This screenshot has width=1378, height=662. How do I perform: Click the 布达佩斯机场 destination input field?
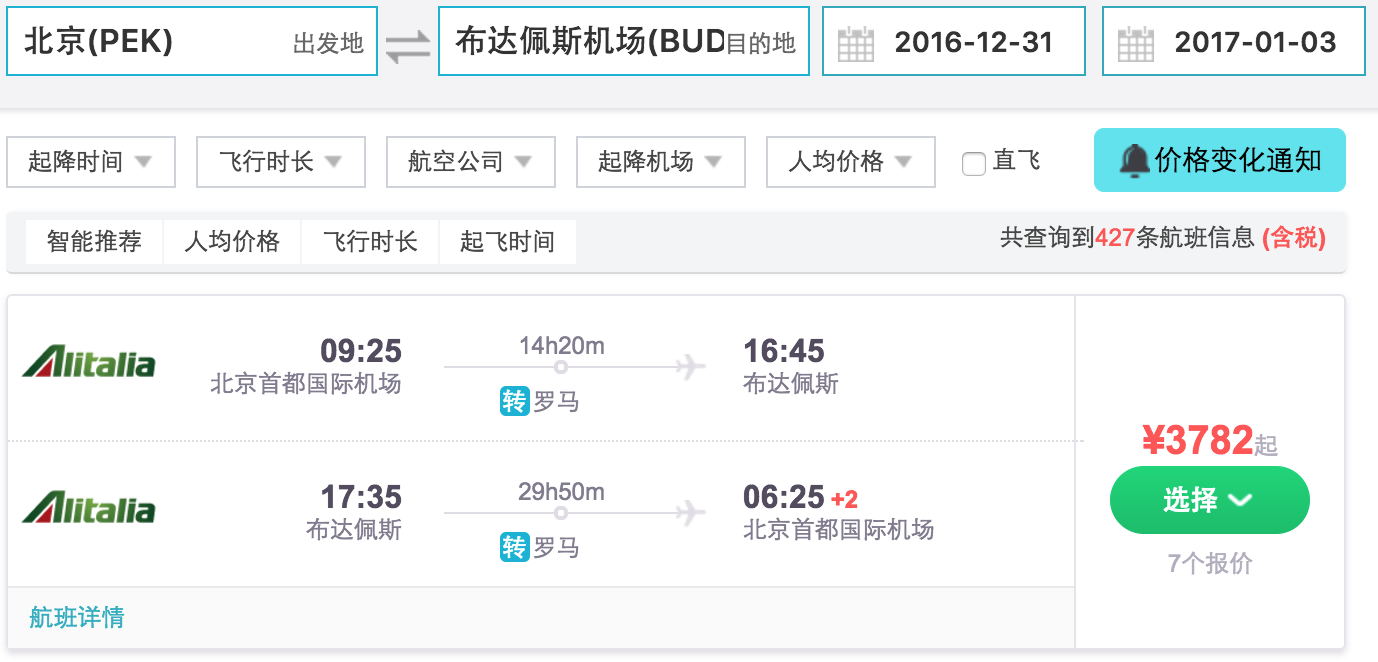coord(624,41)
